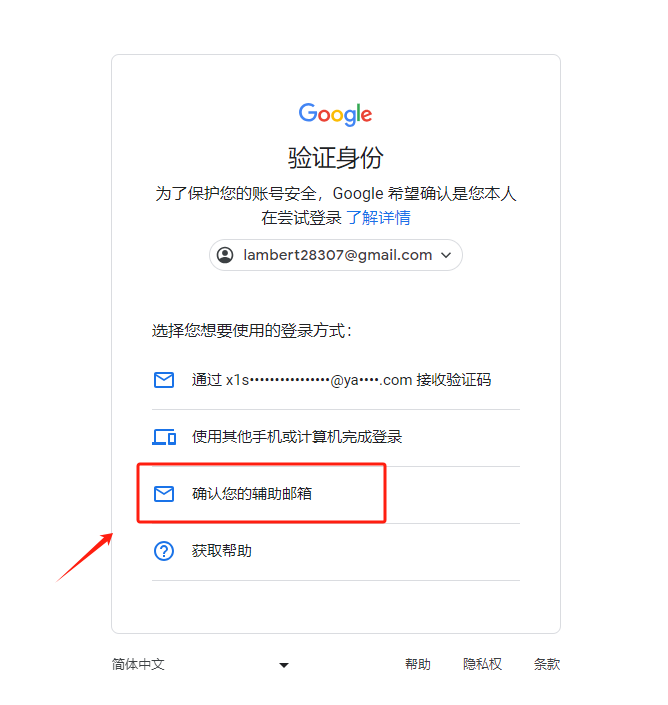
Task: Click the devices icon for other phone login
Action: point(164,437)
